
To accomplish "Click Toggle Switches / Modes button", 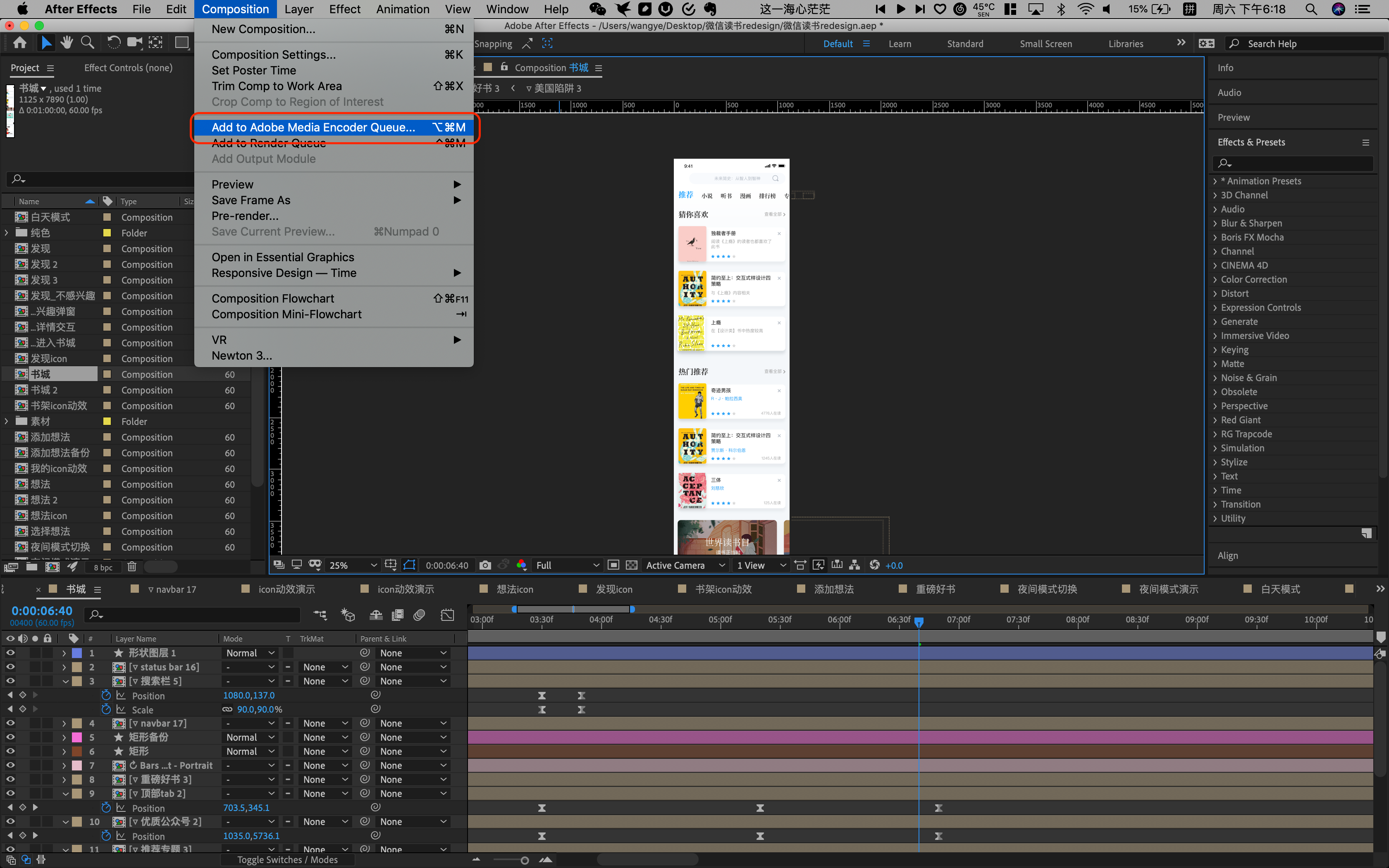I will tap(287, 859).
